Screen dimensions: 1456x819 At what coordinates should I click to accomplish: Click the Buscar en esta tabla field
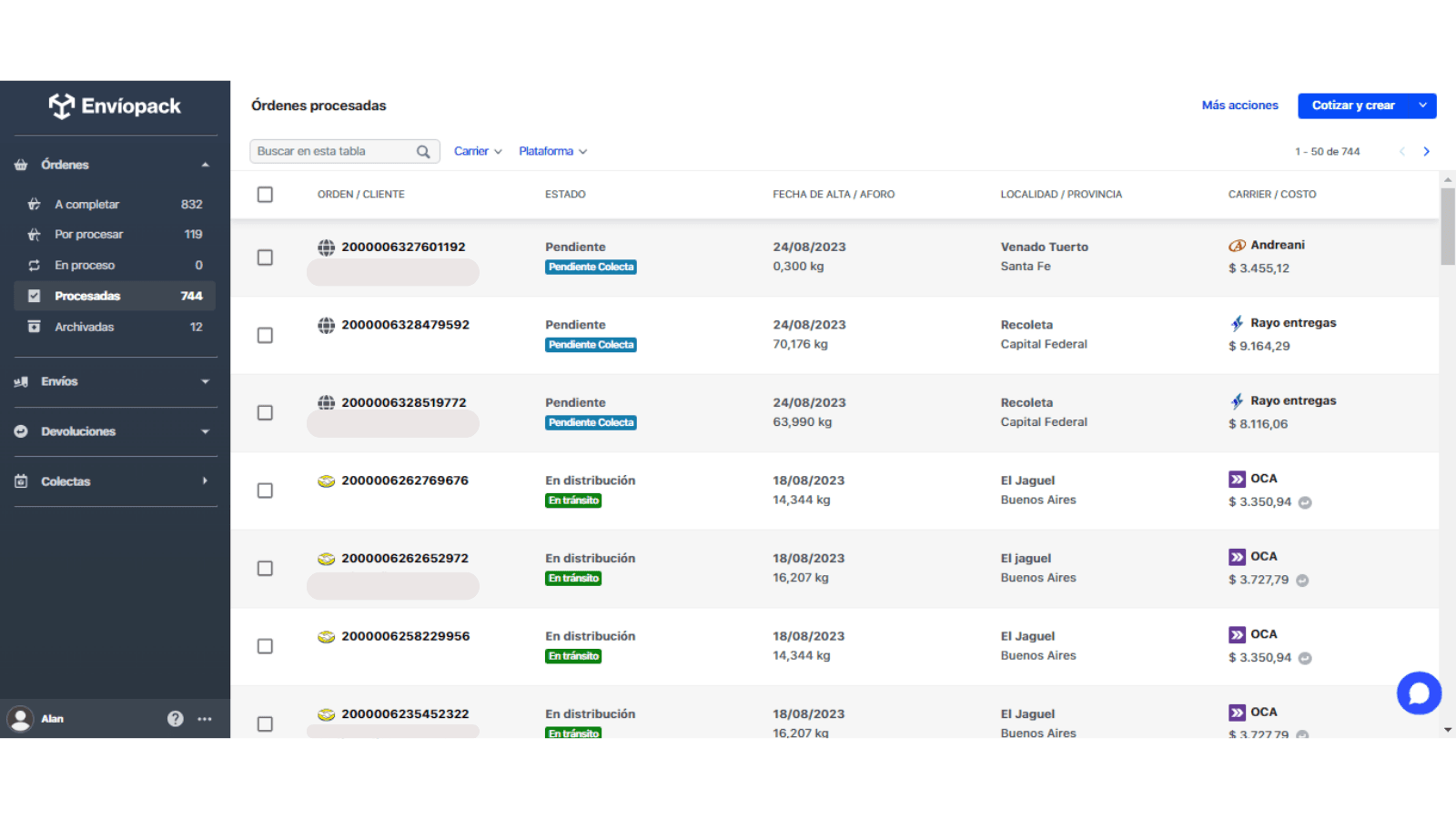click(x=332, y=152)
